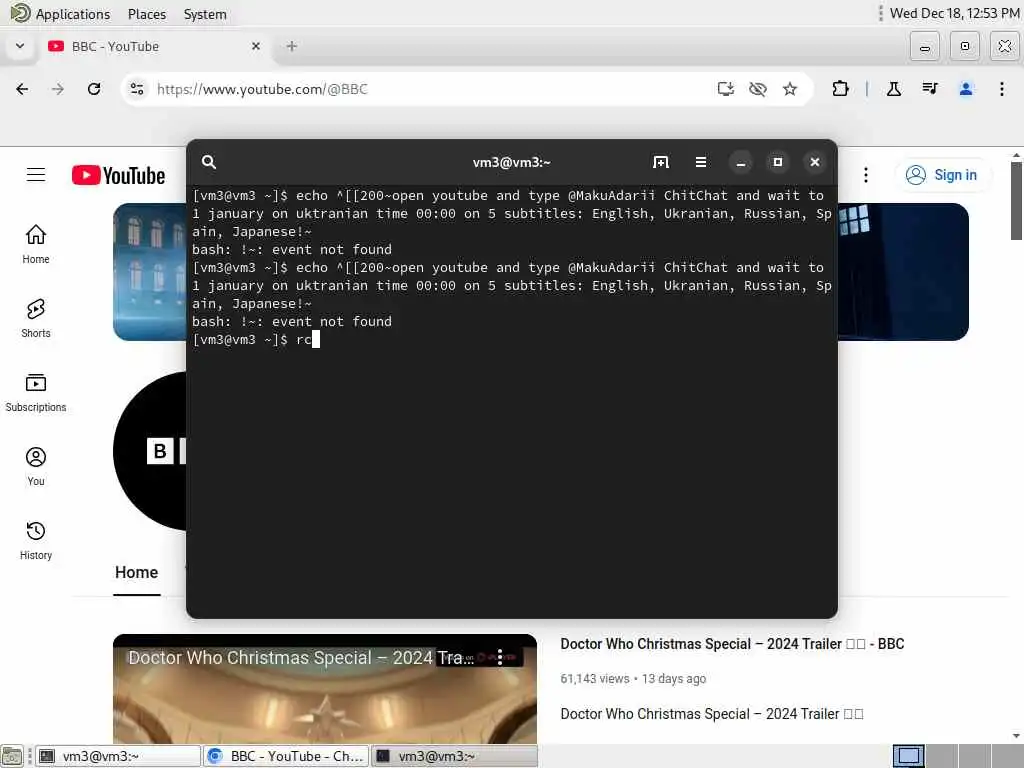Maximize the terminal window
The height and width of the screenshot is (768, 1024).
pos(778,162)
